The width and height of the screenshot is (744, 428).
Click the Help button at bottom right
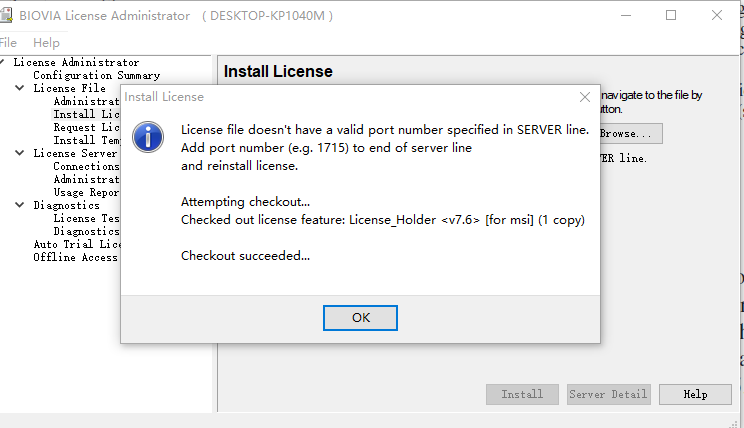click(x=695, y=394)
